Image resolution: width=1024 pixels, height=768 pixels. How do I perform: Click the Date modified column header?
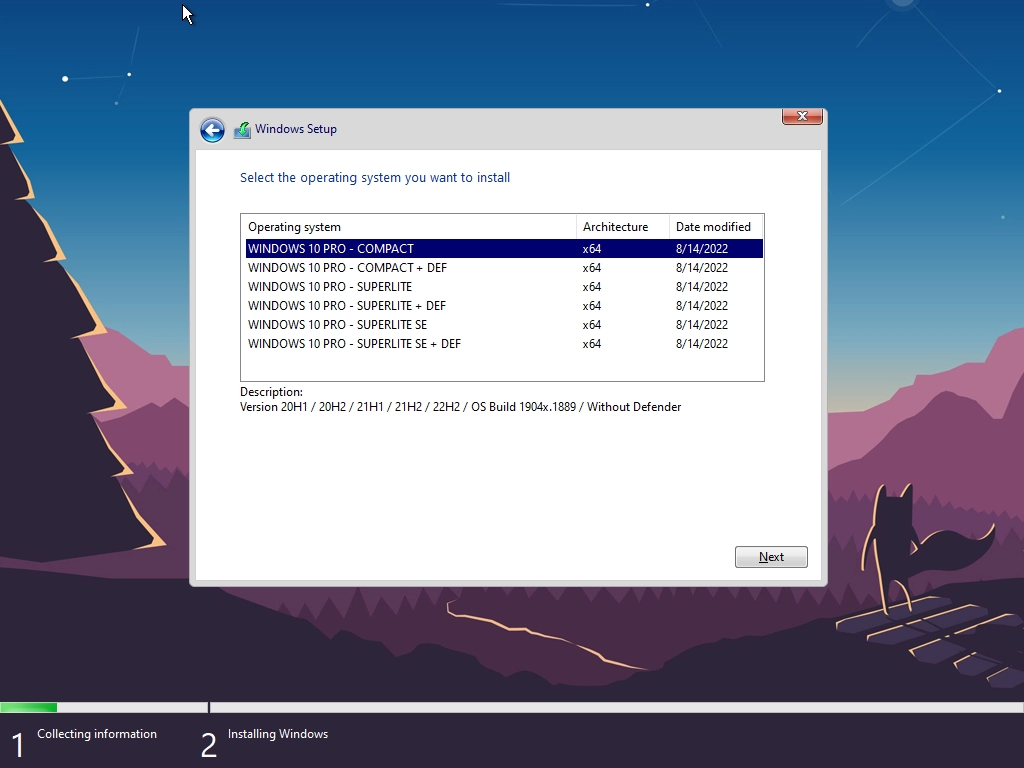[x=716, y=227]
